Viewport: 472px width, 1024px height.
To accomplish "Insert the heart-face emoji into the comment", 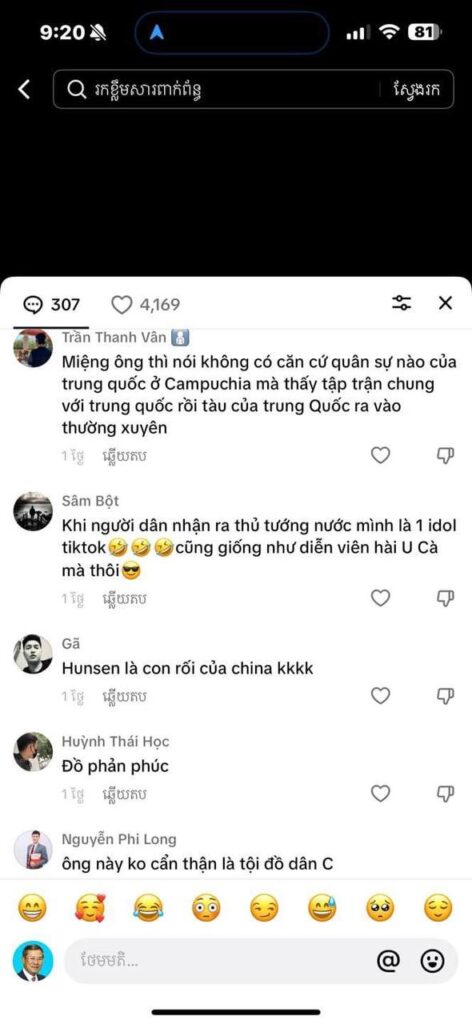I will point(90,908).
